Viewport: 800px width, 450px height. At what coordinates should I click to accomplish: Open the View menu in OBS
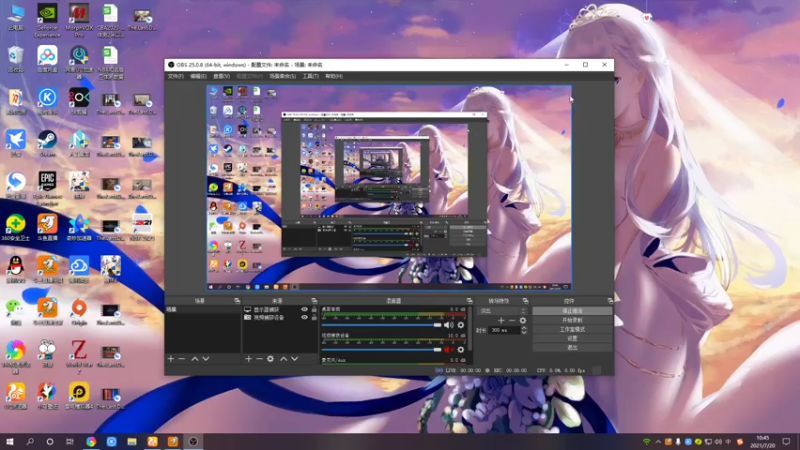coord(221,76)
